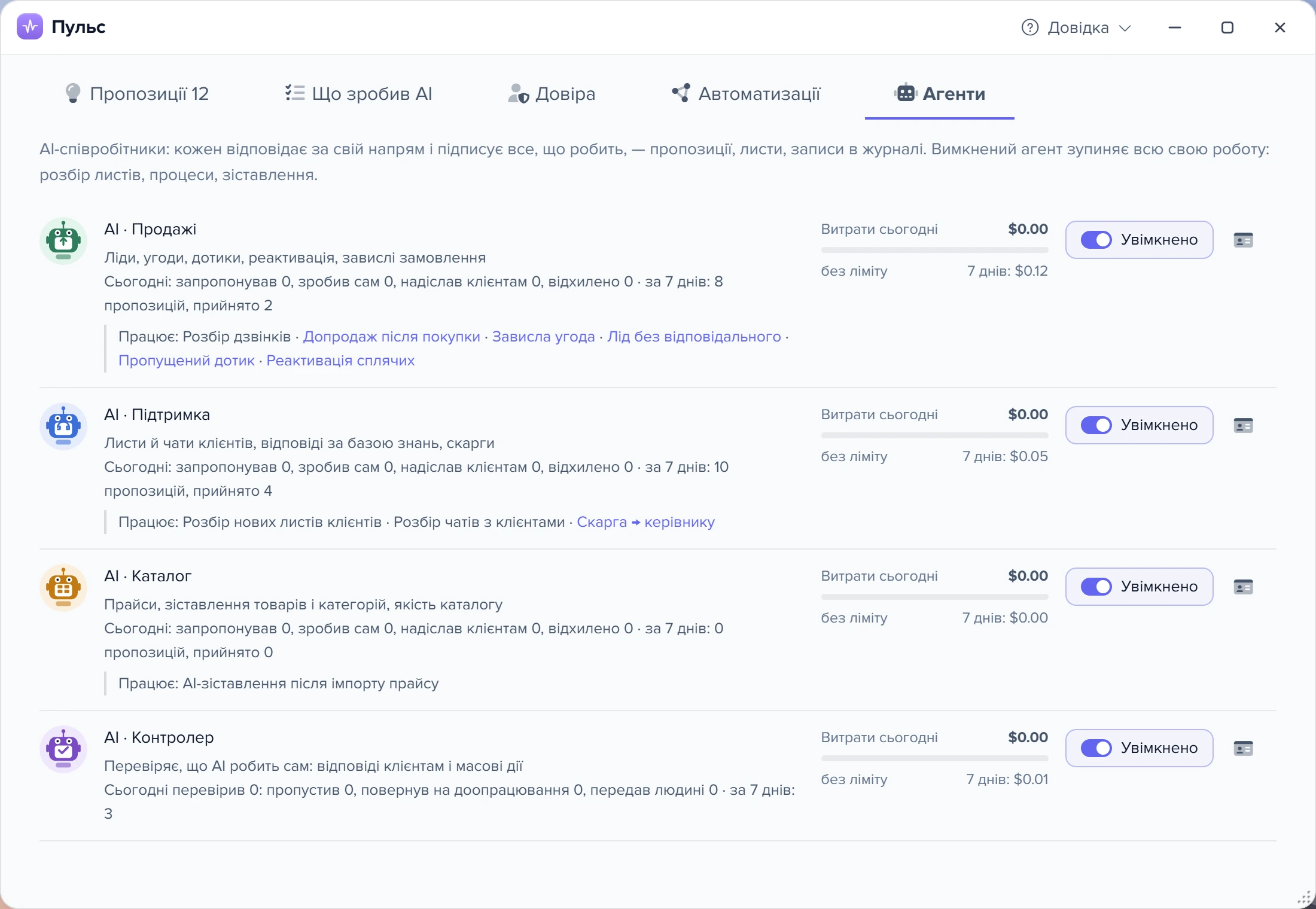The height and width of the screenshot is (909, 1316).
Task: Click AI-зіставлення після імпорту прайсу text
Action: click(310, 684)
